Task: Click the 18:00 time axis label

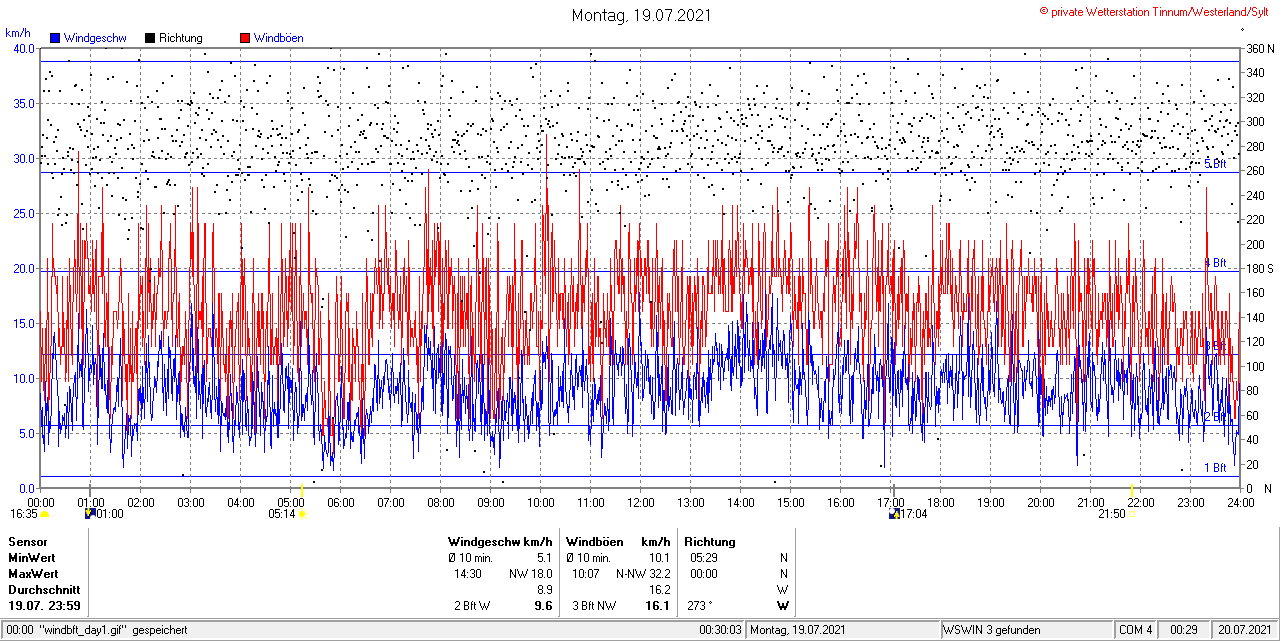Action: tap(940, 502)
